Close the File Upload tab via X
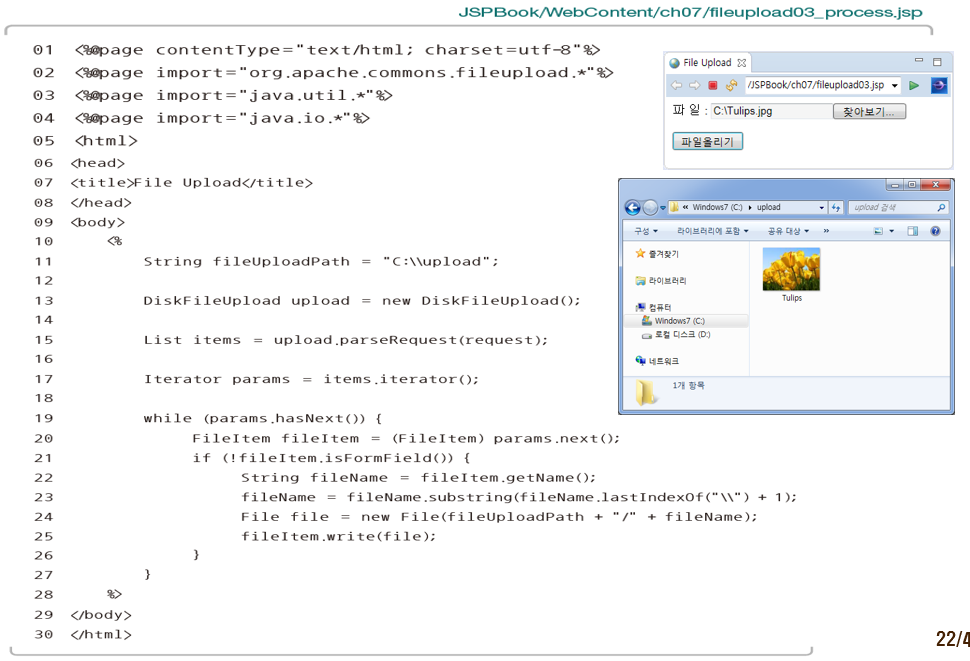The width and height of the screenshot is (970, 661). [x=741, y=62]
